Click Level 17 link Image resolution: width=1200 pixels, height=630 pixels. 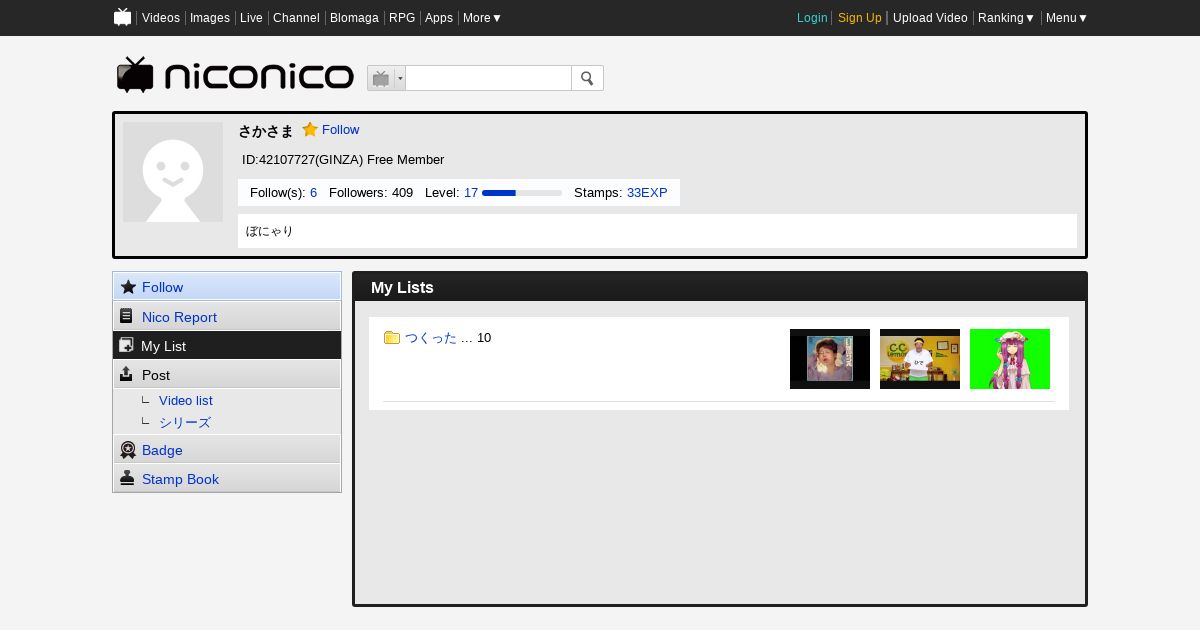[x=471, y=192]
